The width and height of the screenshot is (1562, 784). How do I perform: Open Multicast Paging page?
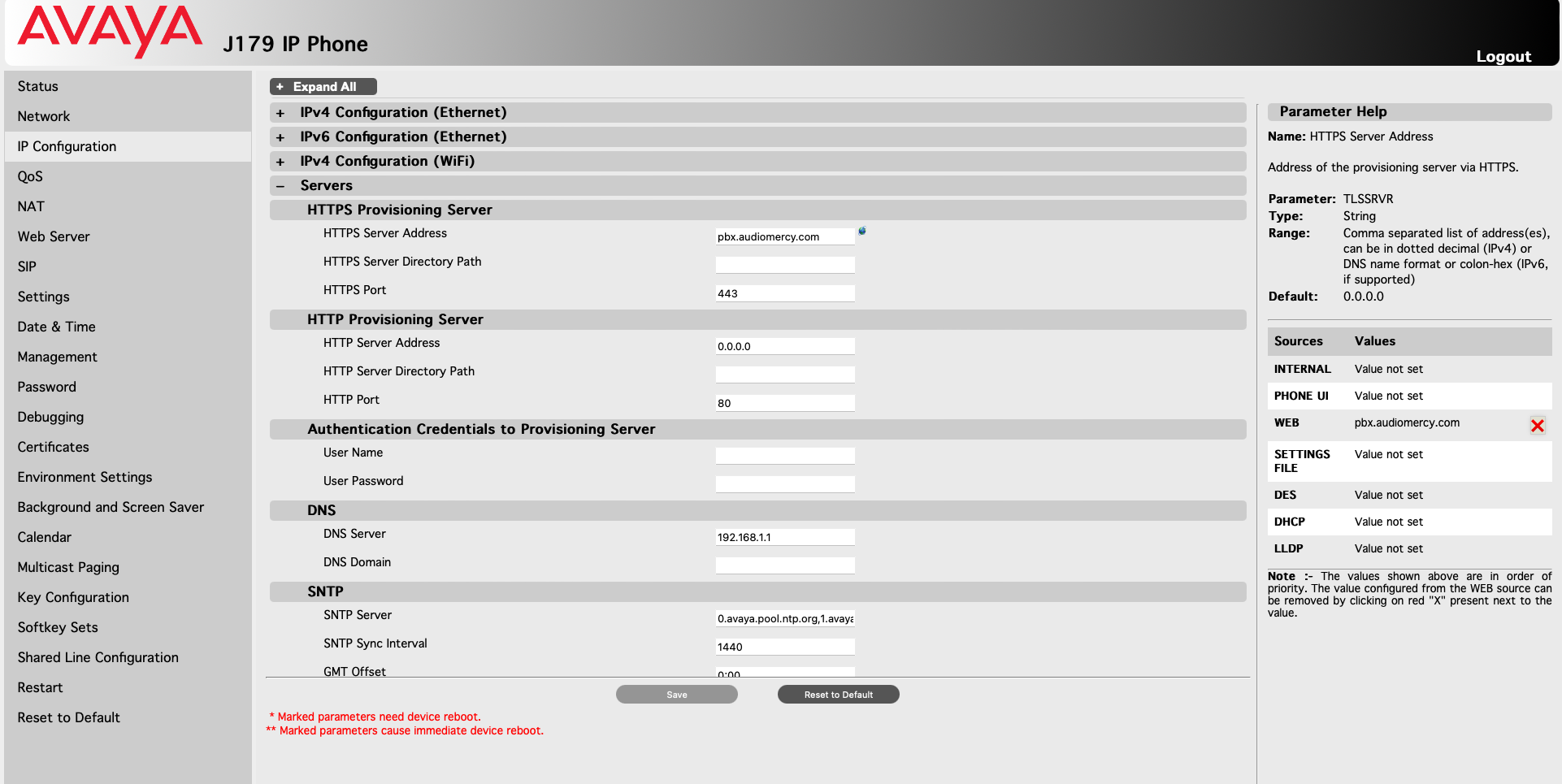coord(128,567)
